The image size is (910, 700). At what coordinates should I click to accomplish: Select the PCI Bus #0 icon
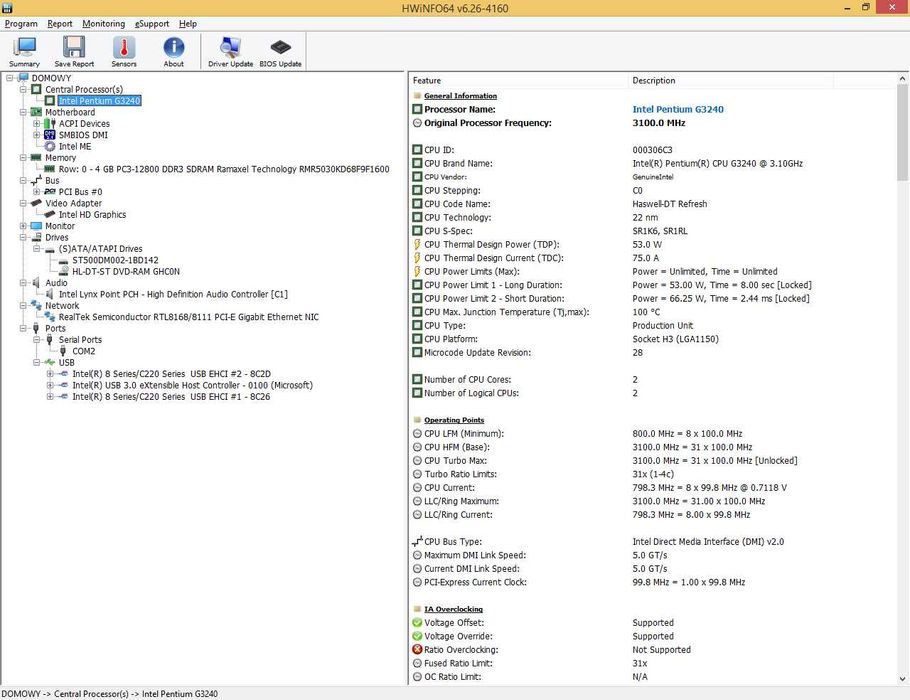tap(50, 192)
